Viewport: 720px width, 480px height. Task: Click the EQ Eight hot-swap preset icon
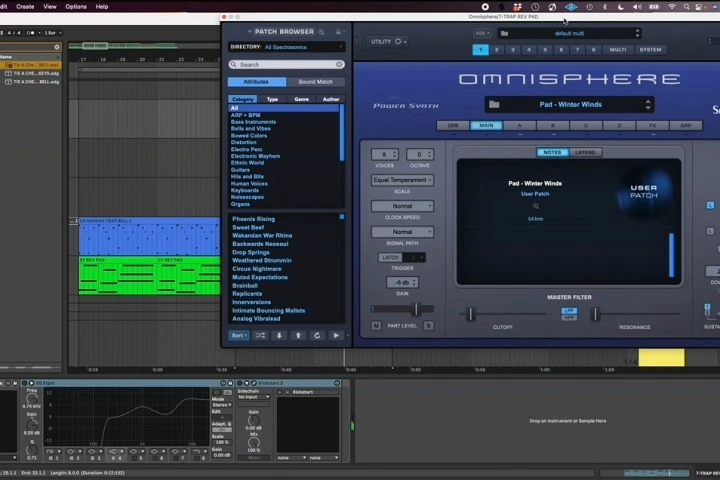point(223,383)
